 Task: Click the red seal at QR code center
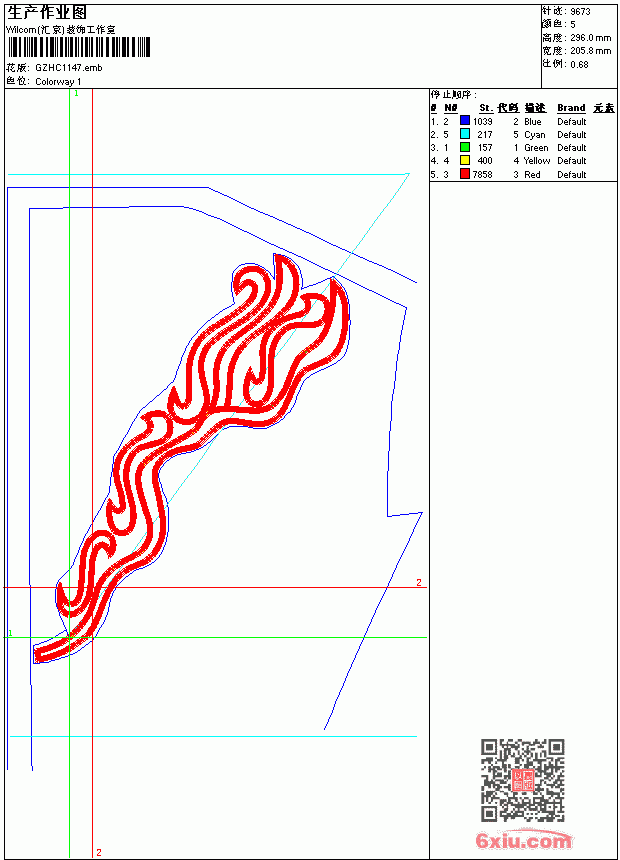(523, 780)
